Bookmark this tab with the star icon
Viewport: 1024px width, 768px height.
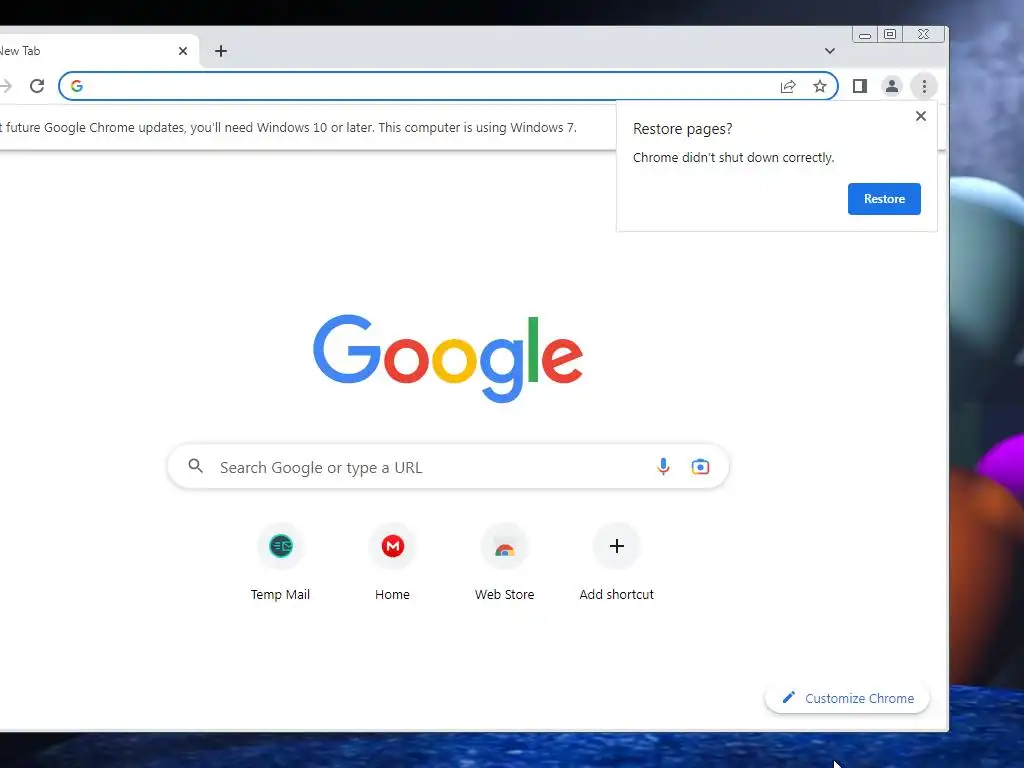click(x=820, y=86)
